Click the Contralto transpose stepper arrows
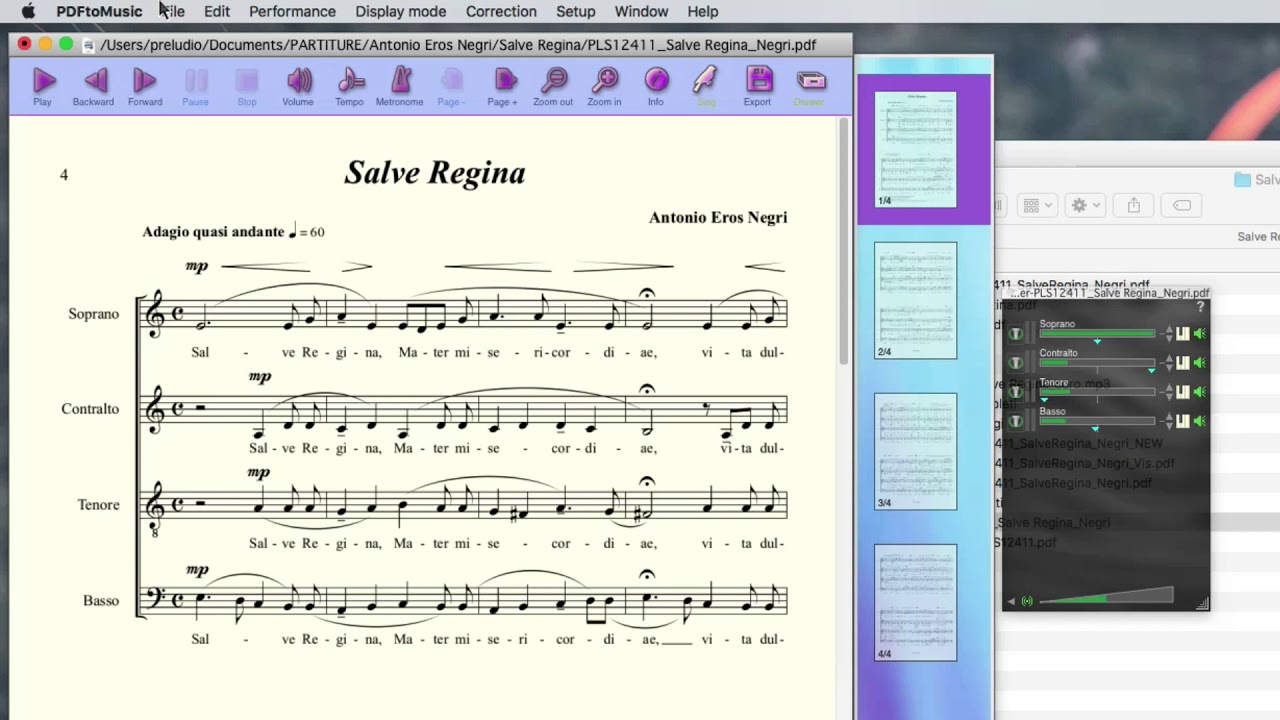This screenshot has height=720, width=1280. pyautogui.click(x=1168, y=363)
